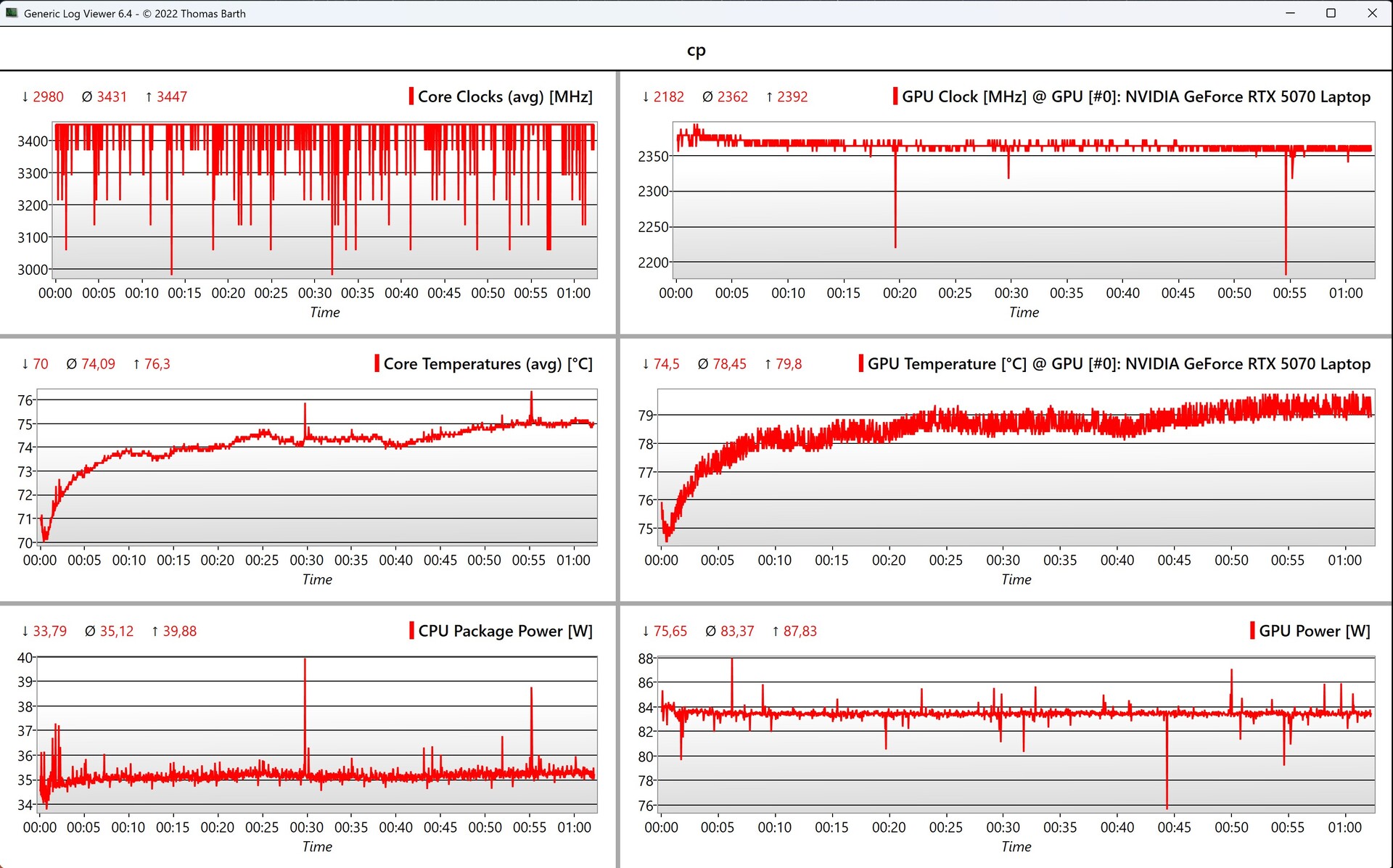Maximize the Generic Log Viewer window
Image resolution: width=1393 pixels, height=868 pixels.
click(1331, 13)
